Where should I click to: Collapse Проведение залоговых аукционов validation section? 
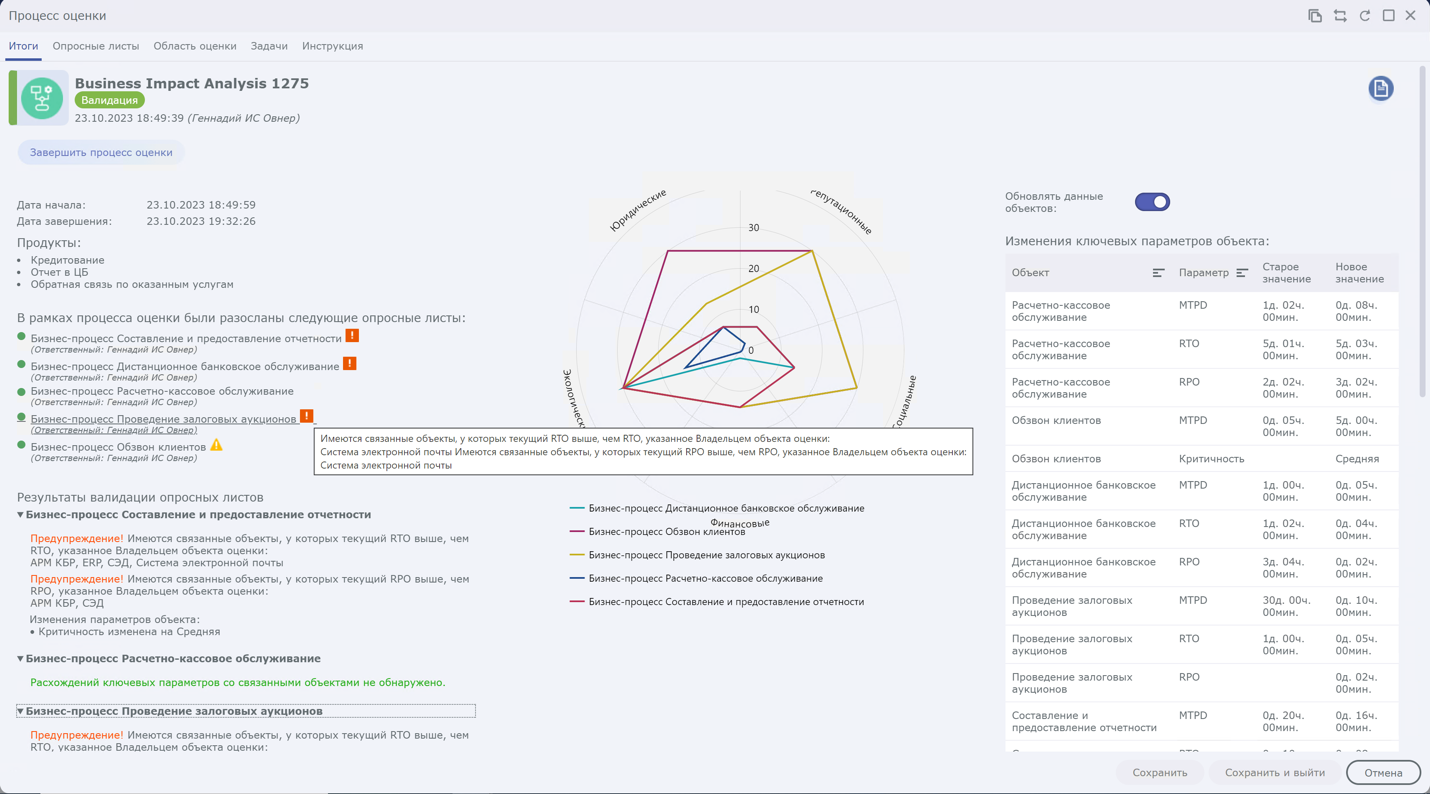click(x=20, y=712)
